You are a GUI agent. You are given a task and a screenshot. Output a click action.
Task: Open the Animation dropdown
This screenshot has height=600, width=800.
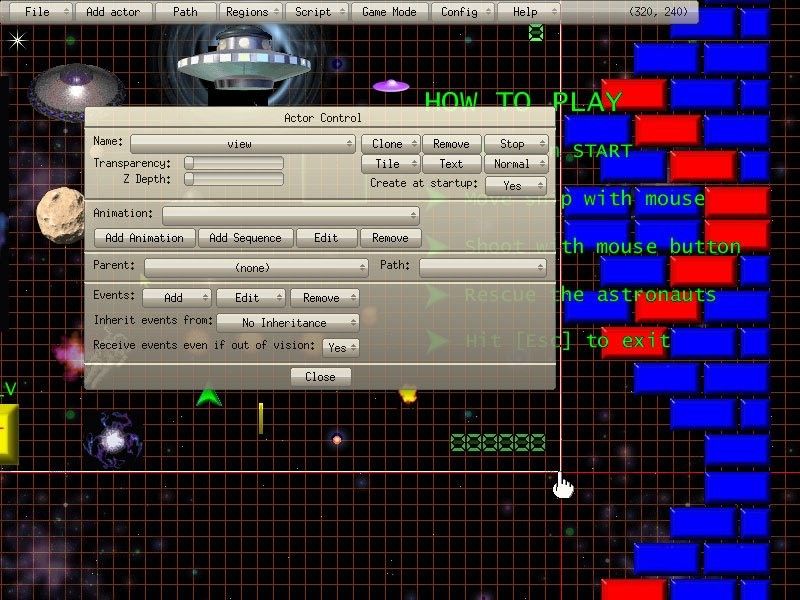(x=289, y=213)
